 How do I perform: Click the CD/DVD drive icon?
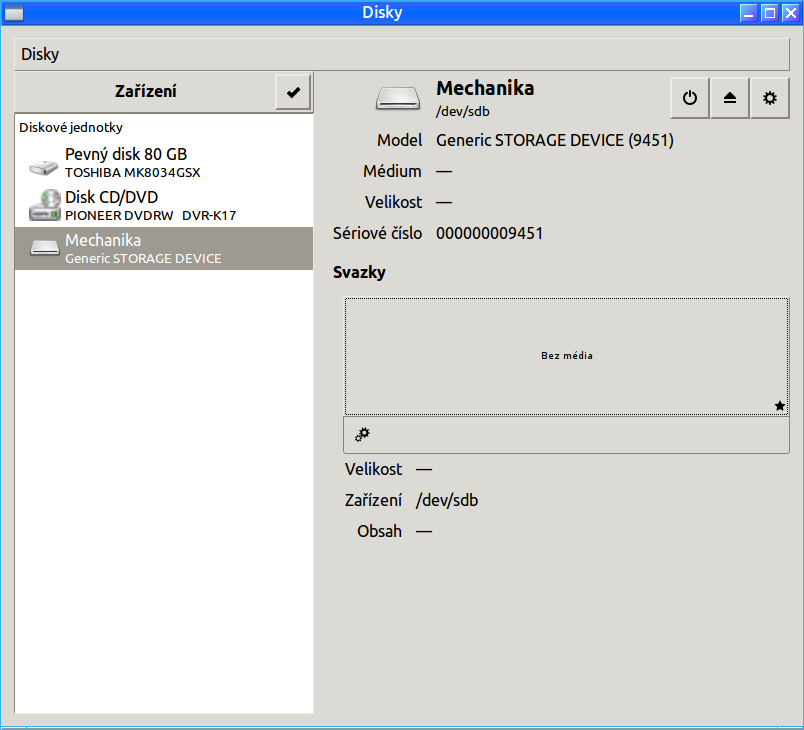[45, 205]
